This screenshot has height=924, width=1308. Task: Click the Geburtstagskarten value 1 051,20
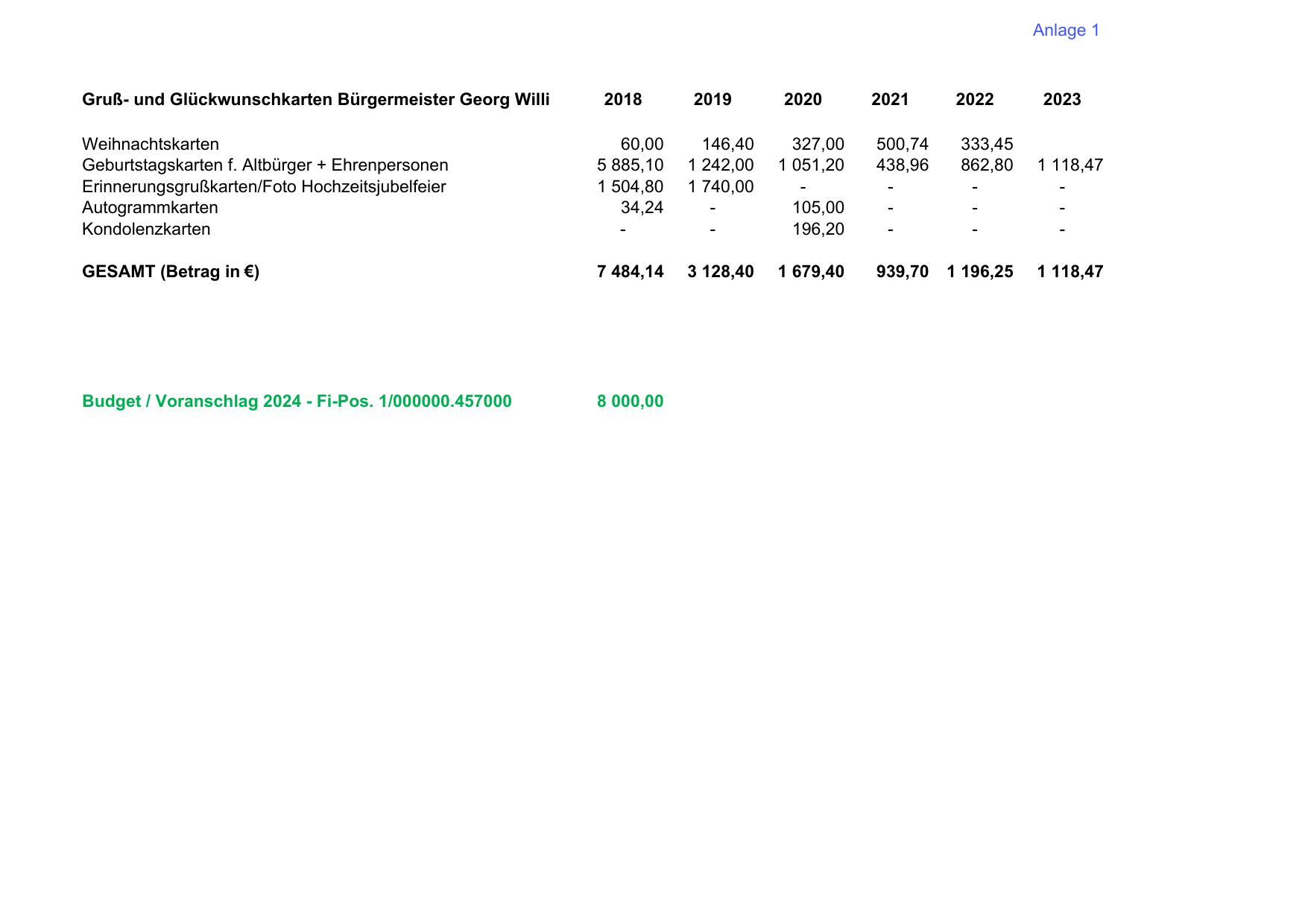point(811,165)
